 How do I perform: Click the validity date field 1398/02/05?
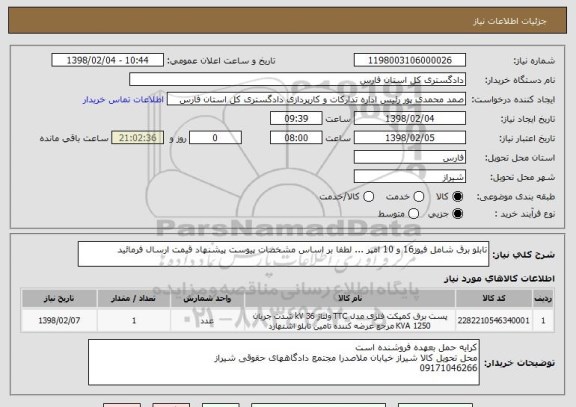tap(410, 138)
